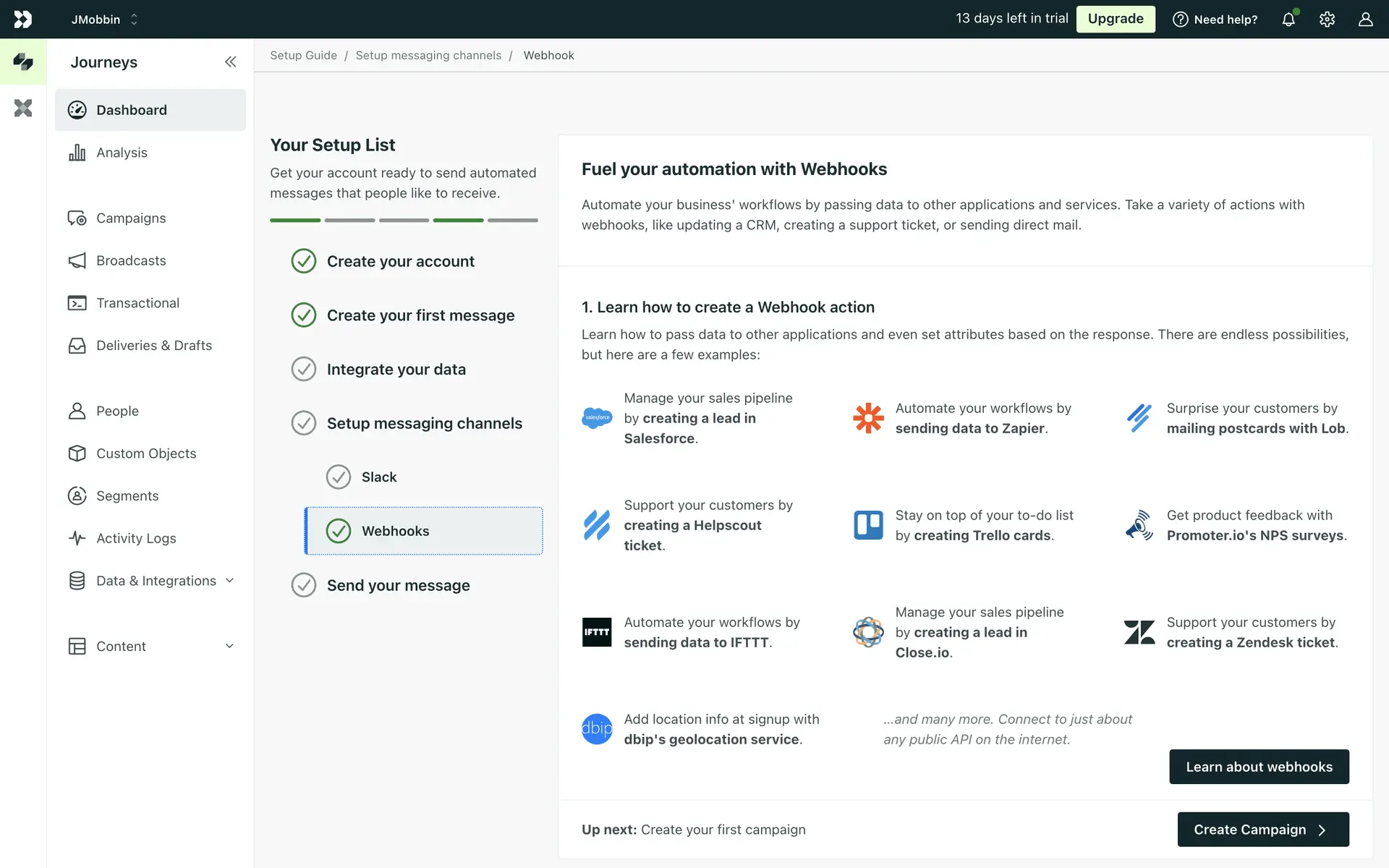
Task: Click the Zendesk logo icon
Action: 1139,632
